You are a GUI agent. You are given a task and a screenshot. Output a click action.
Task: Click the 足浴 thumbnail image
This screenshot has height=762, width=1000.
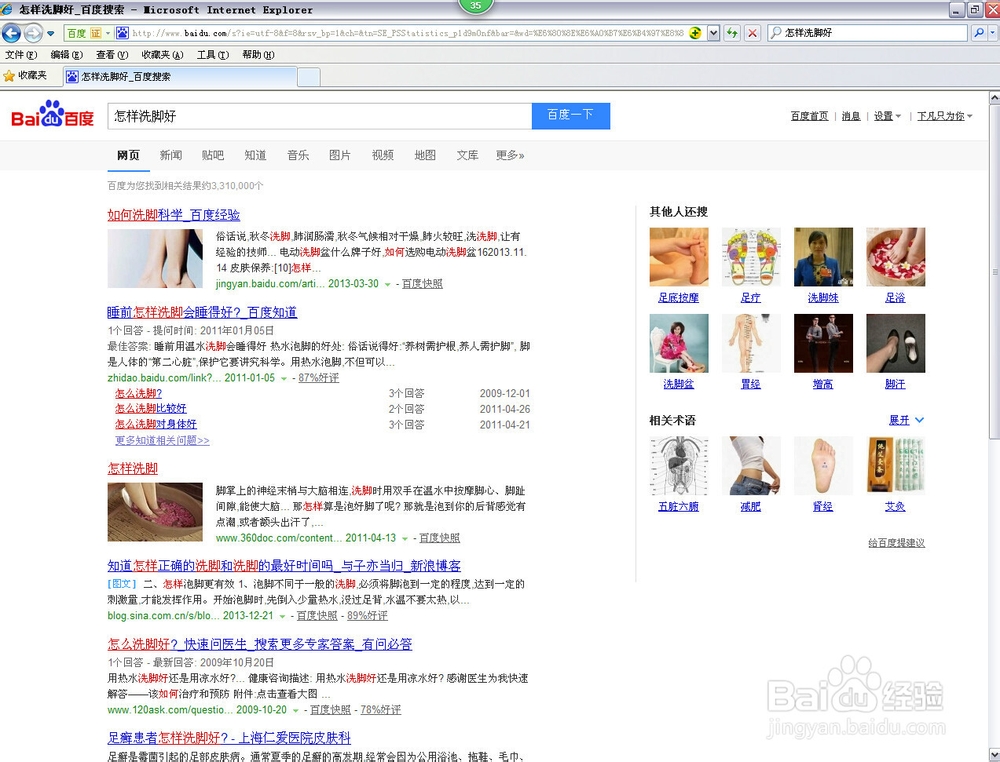(x=895, y=257)
